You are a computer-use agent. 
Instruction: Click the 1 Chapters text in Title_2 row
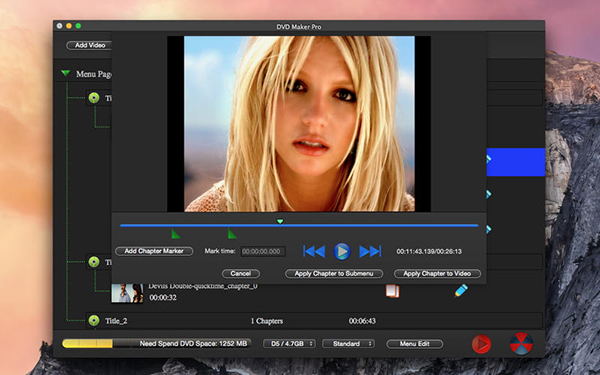[267, 321]
